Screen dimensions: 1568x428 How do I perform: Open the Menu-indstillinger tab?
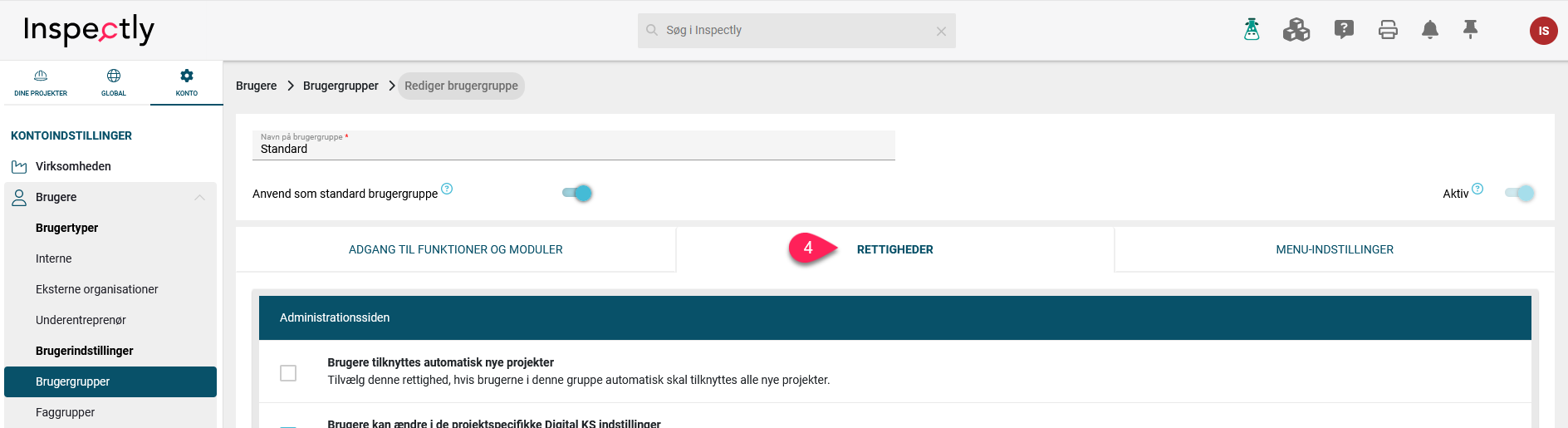[1335, 249]
